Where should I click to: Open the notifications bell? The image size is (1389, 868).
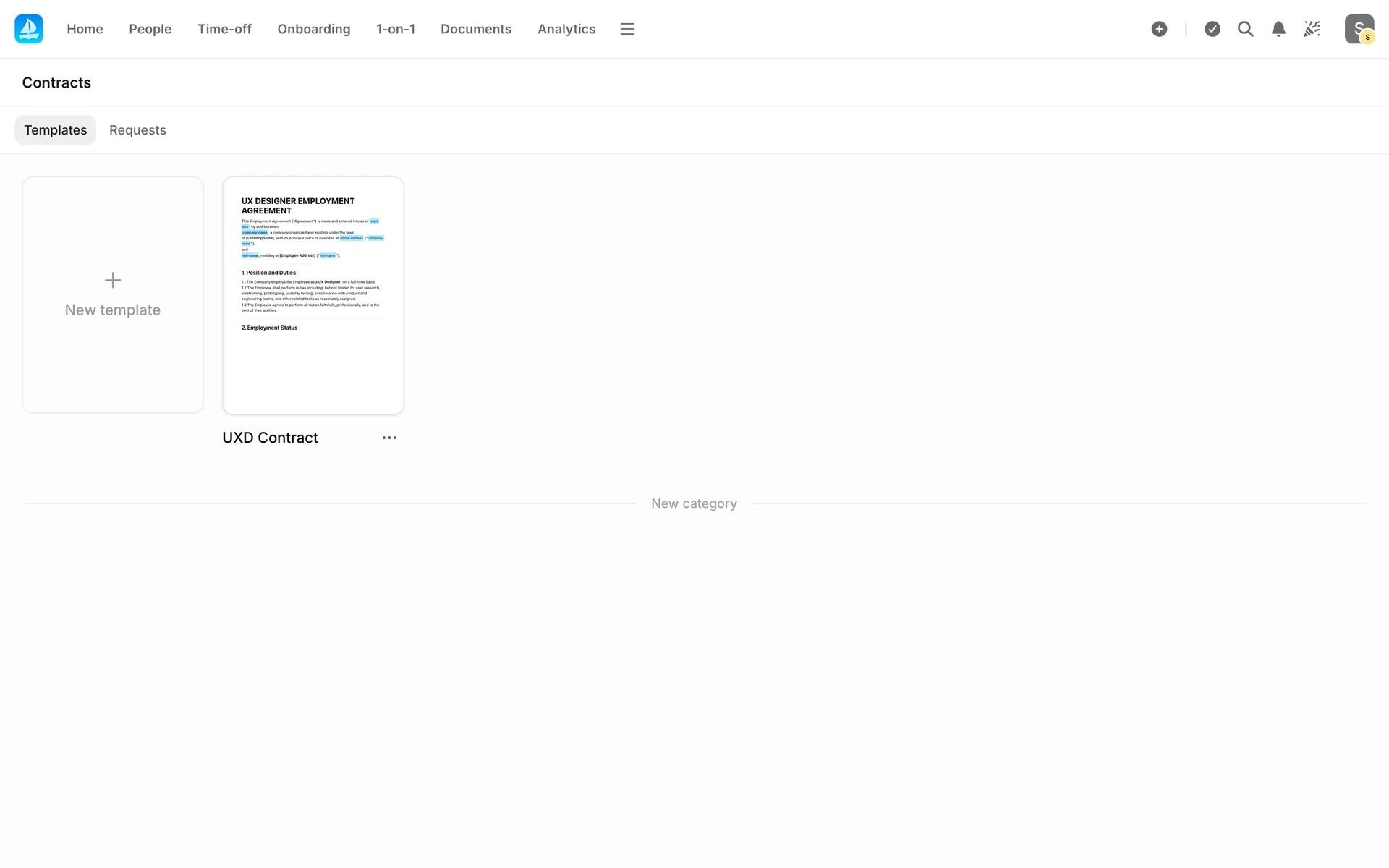1278,29
